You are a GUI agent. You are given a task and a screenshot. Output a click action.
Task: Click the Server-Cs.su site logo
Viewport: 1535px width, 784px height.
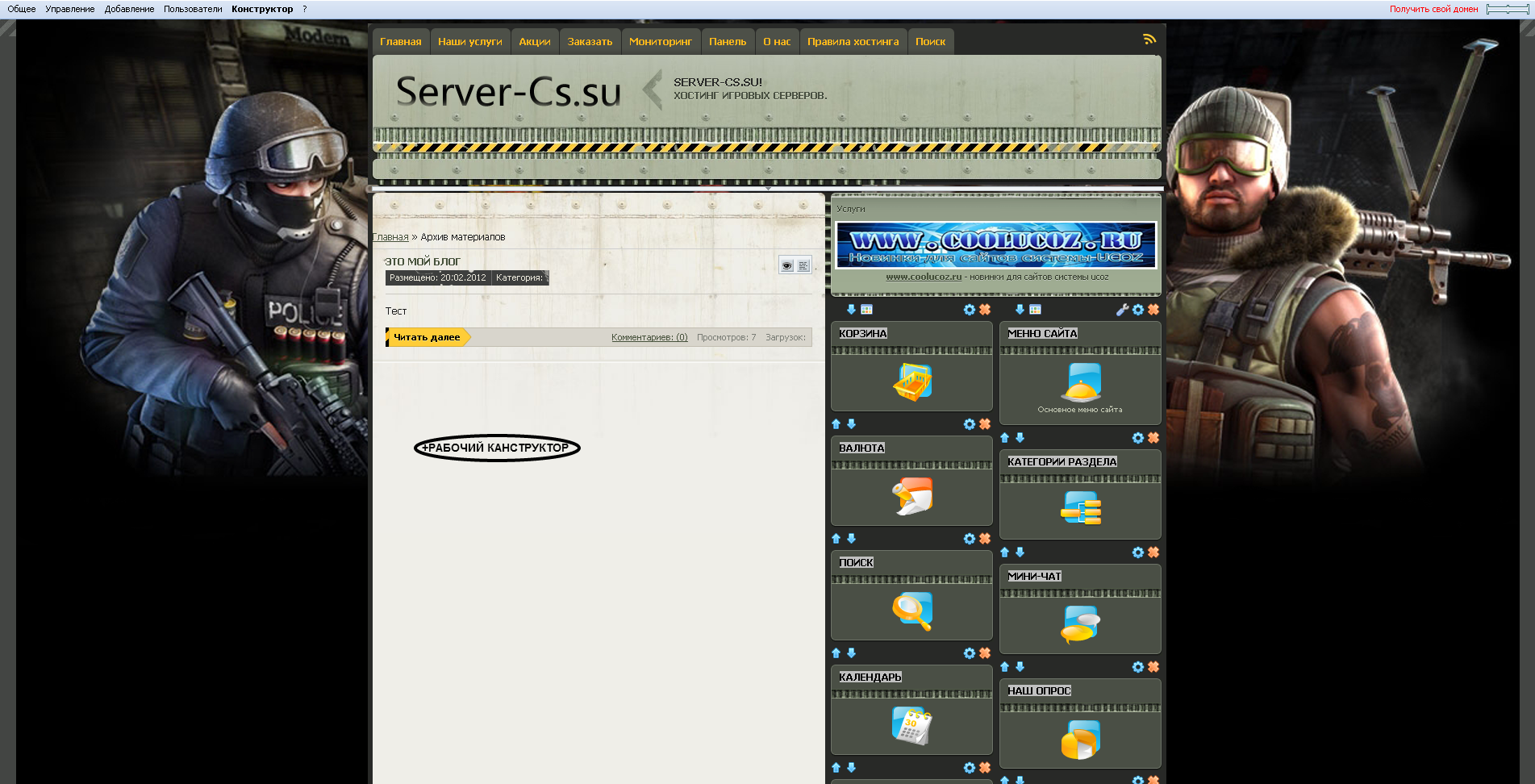tap(509, 92)
